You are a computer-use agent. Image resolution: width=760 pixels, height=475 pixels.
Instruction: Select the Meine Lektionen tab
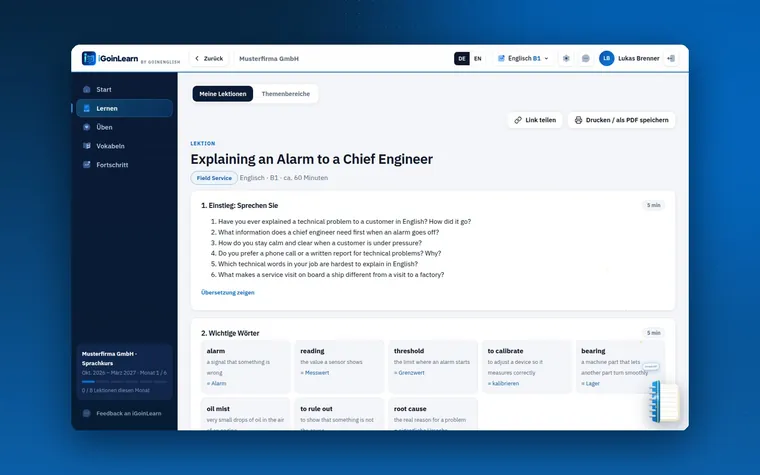tap(223, 94)
